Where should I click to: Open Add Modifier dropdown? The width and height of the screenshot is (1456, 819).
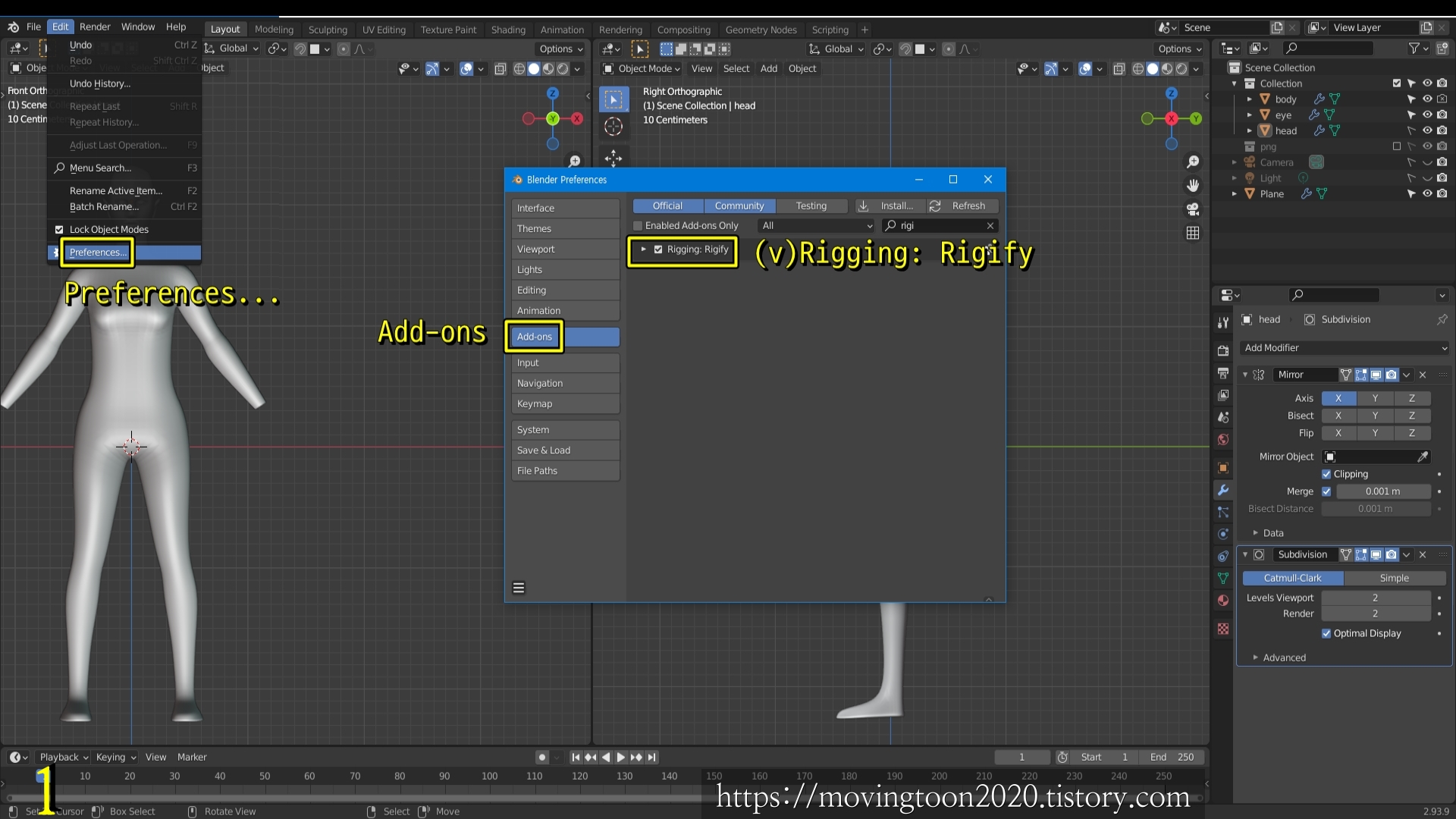click(x=1345, y=347)
